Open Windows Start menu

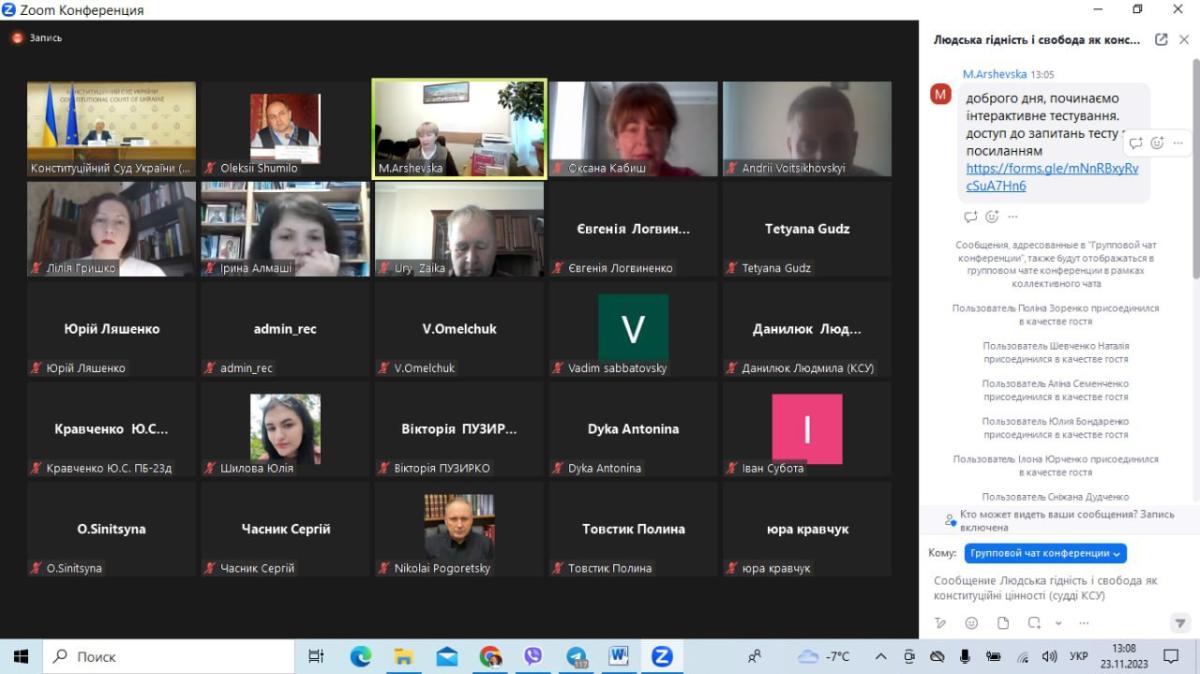click(x=21, y=656)
